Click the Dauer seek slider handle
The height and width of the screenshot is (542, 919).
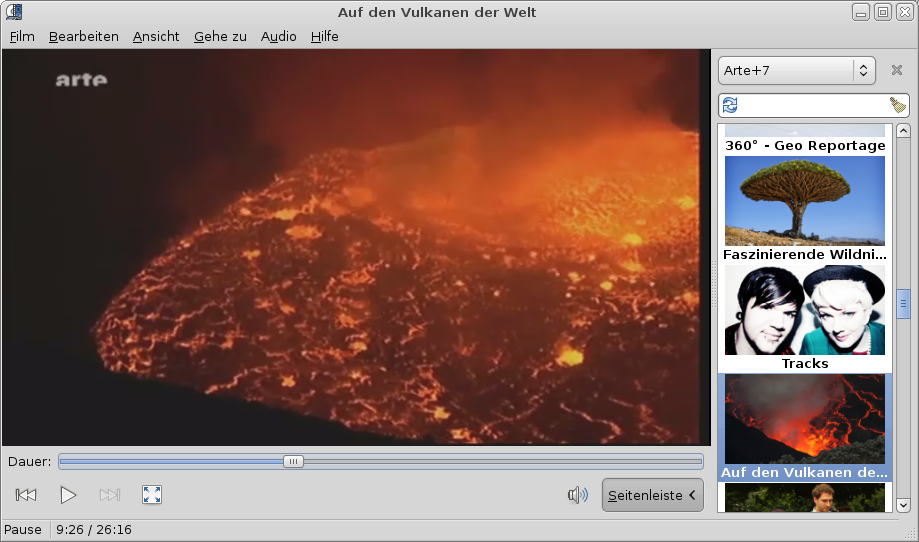293,462
